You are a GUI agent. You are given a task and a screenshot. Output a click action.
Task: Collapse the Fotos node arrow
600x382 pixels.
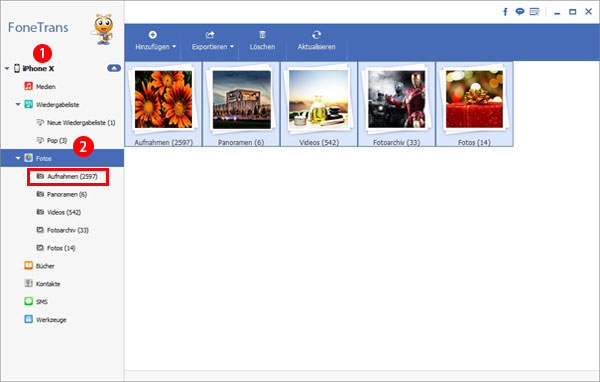click(18, 158)
